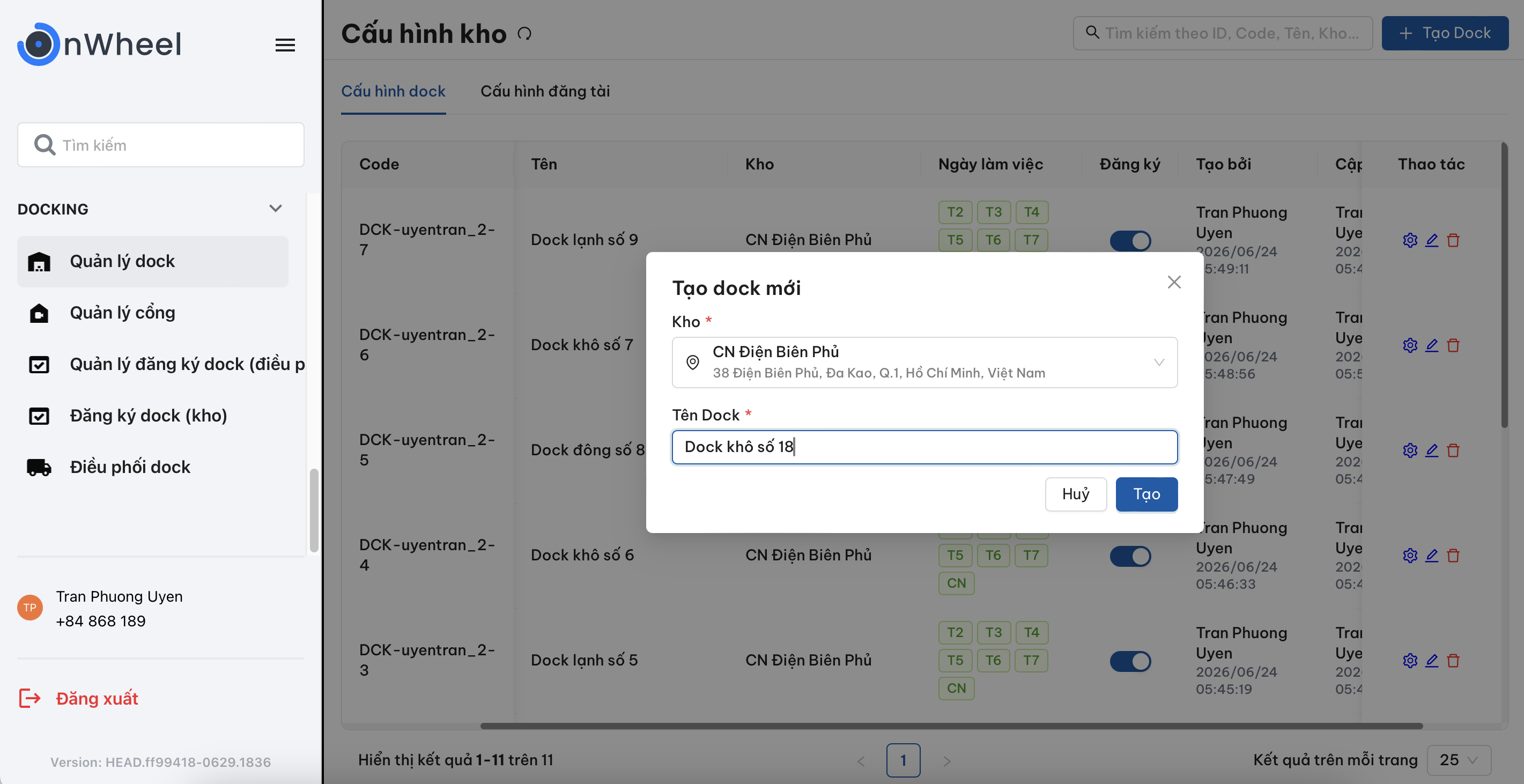The width and height of the screenshot is (1524, 784).
Task: Click the Ngày làm việc column header
Action: pyautogui.click(x=990, y=165)
